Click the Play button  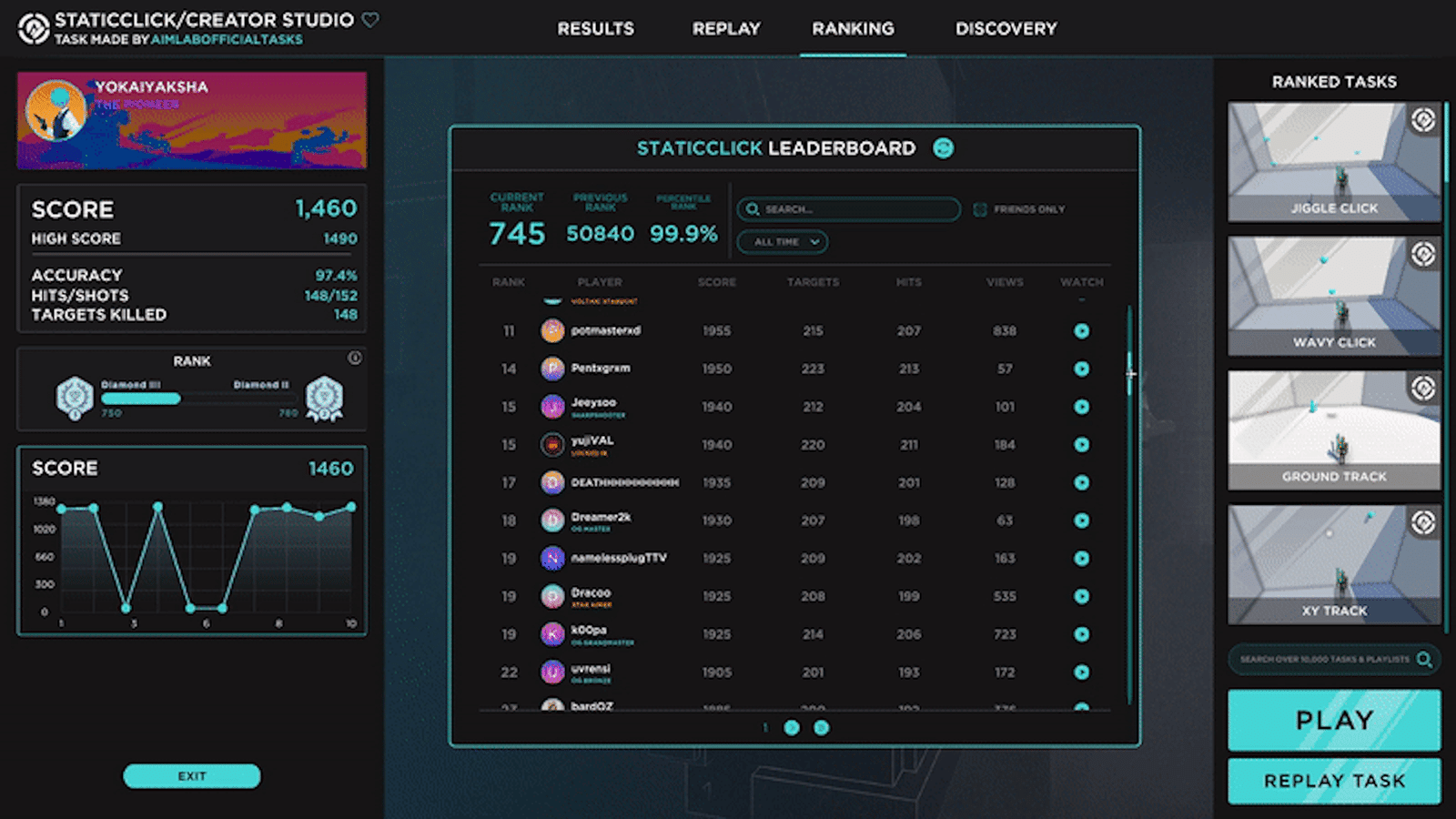(x=1334, y=720)
